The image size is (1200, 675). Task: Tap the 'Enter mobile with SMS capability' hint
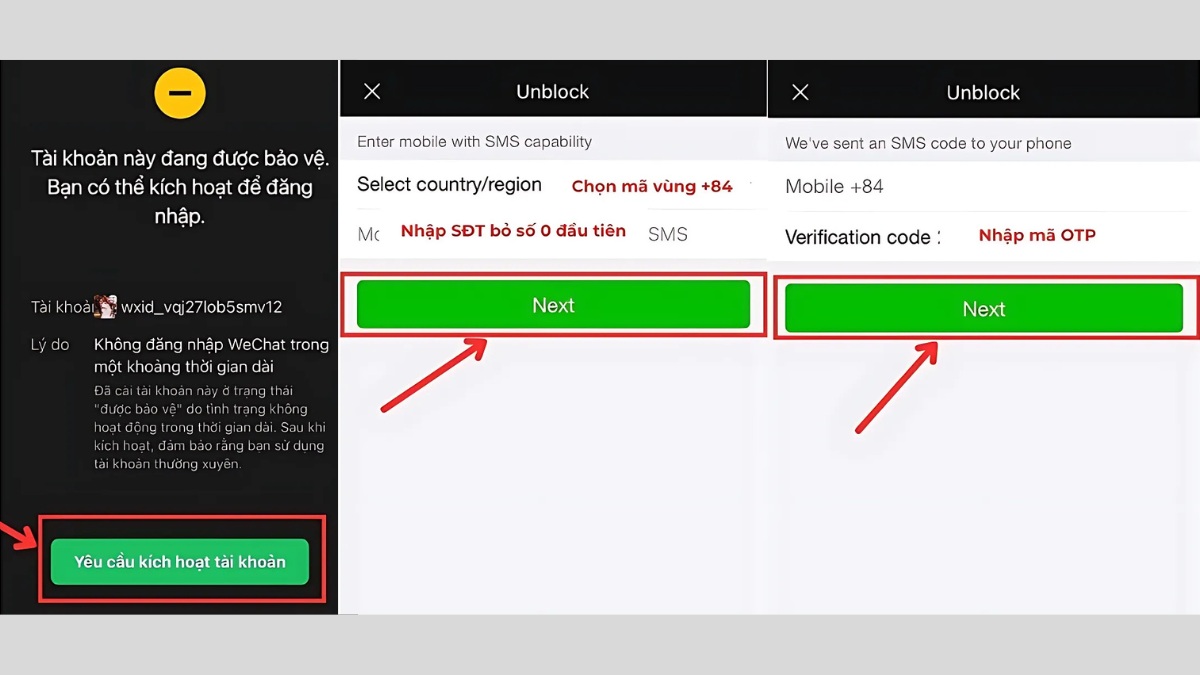tap(474, 141)
